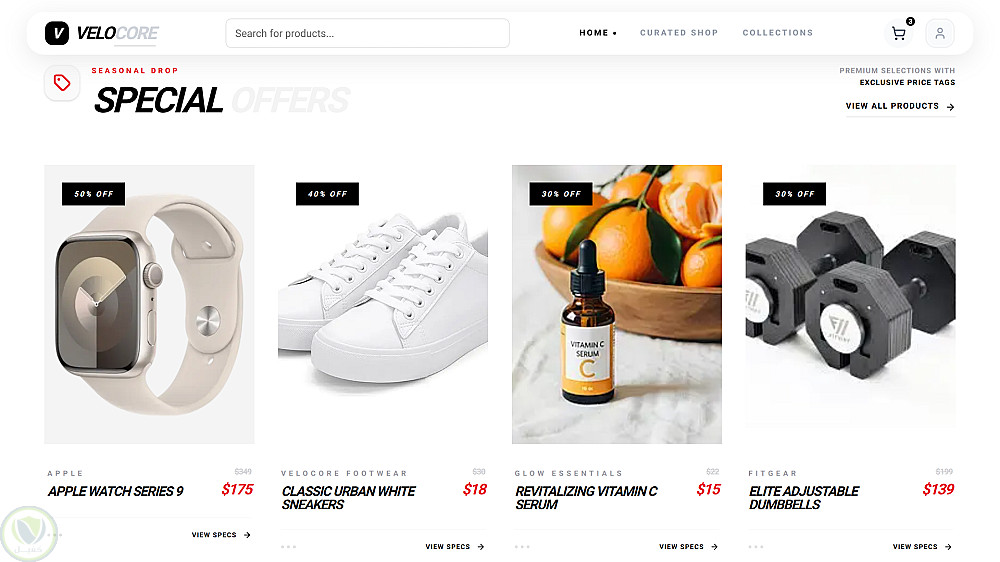
Task: Click the red price tag icon
Action: (x=62, y=83)
